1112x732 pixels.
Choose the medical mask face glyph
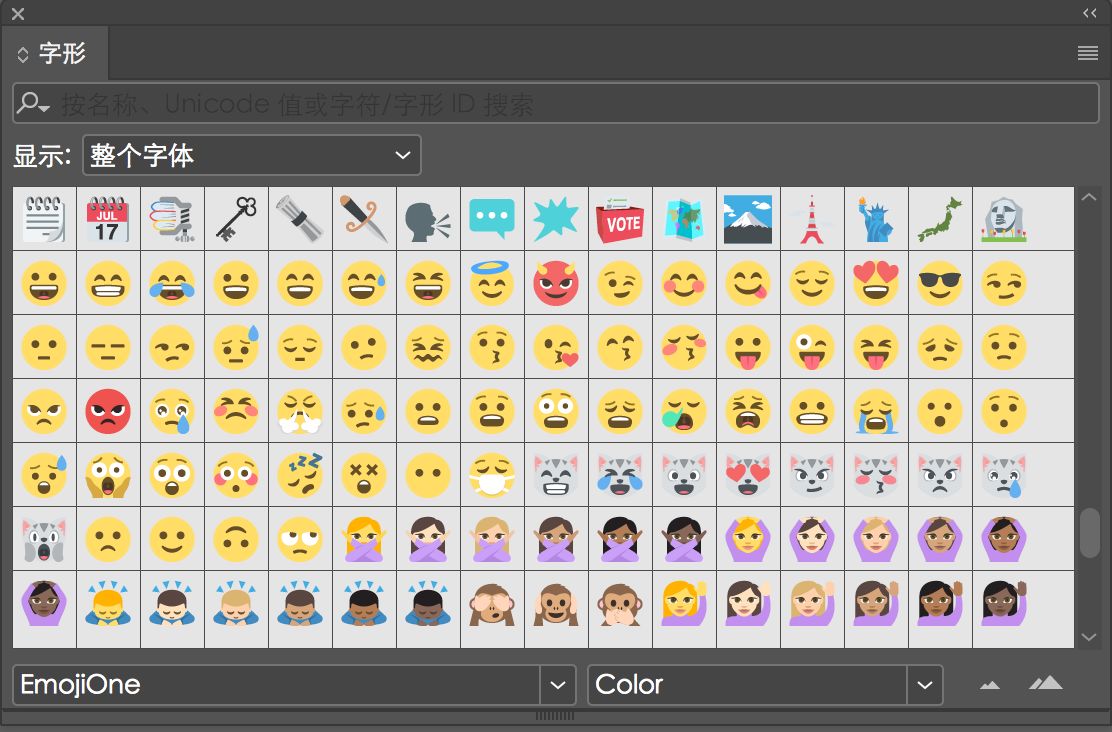[x=492, y=475]
